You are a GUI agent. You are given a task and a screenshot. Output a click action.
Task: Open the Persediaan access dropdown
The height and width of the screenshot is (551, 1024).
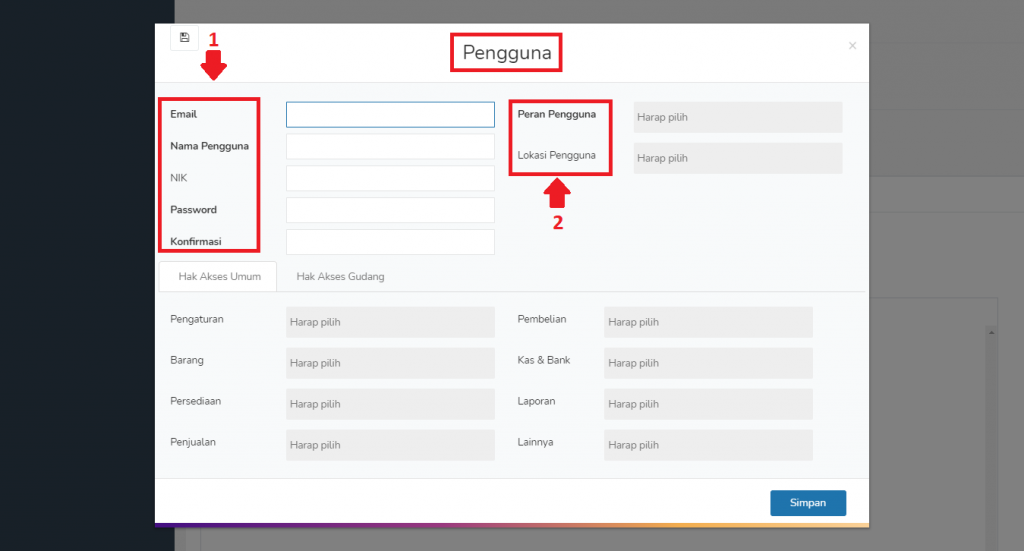coord(390,404)
